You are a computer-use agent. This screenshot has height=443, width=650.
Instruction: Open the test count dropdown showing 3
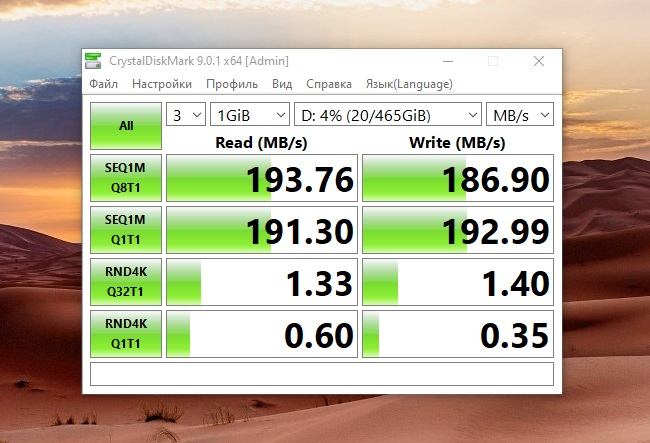(185, 114)
